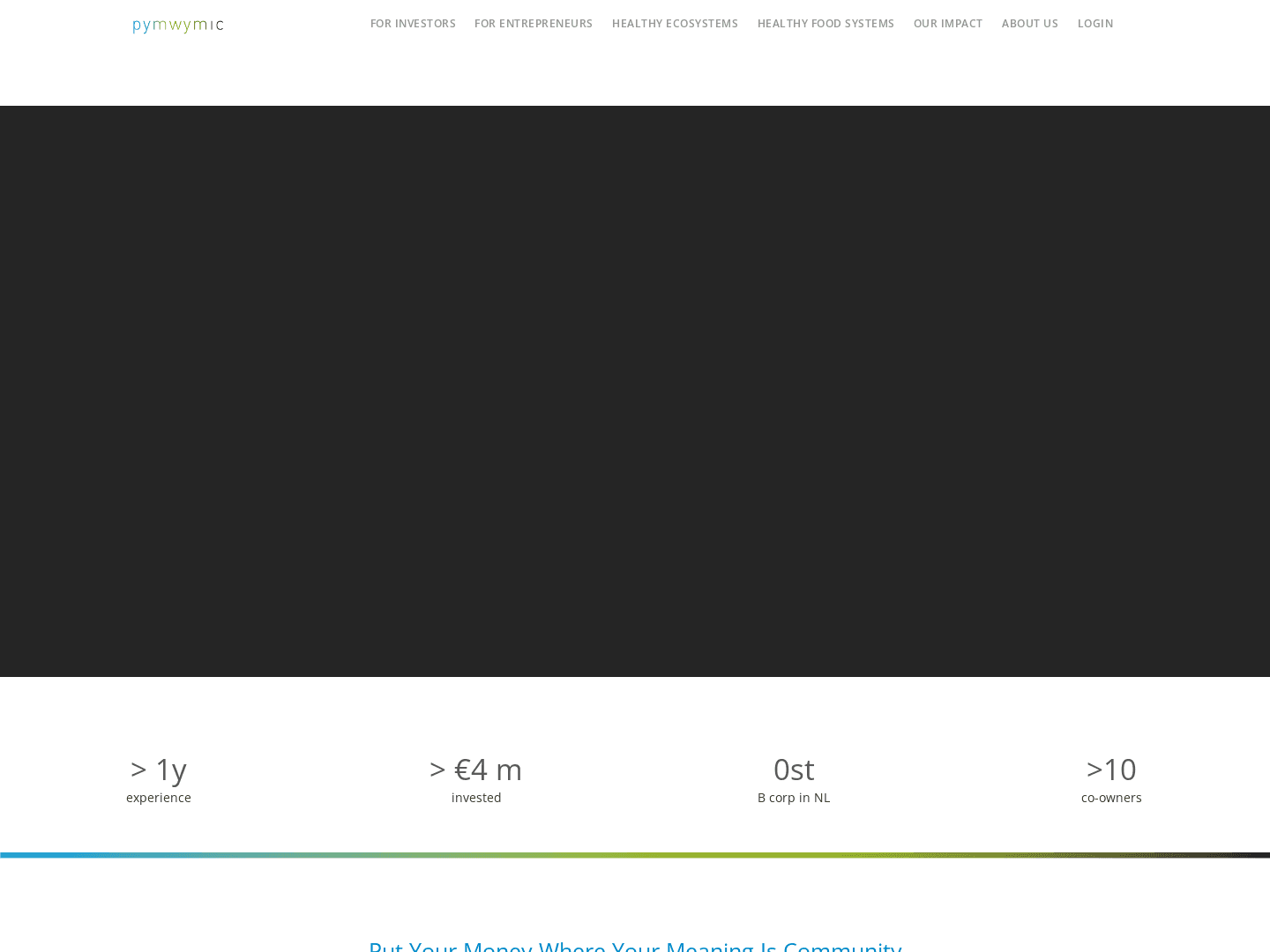Click the dark hero banner area

[x=635, y=391]
